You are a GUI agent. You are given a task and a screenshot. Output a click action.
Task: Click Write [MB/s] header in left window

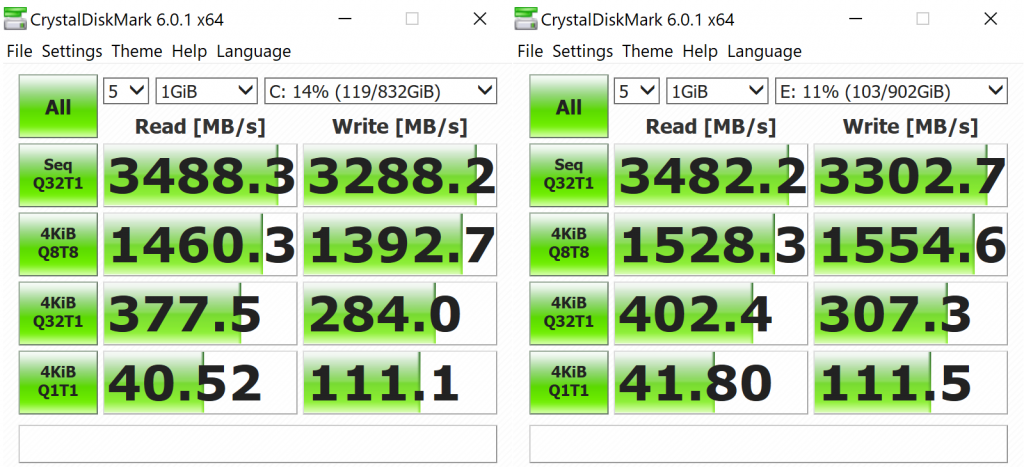tap(400, 127)
